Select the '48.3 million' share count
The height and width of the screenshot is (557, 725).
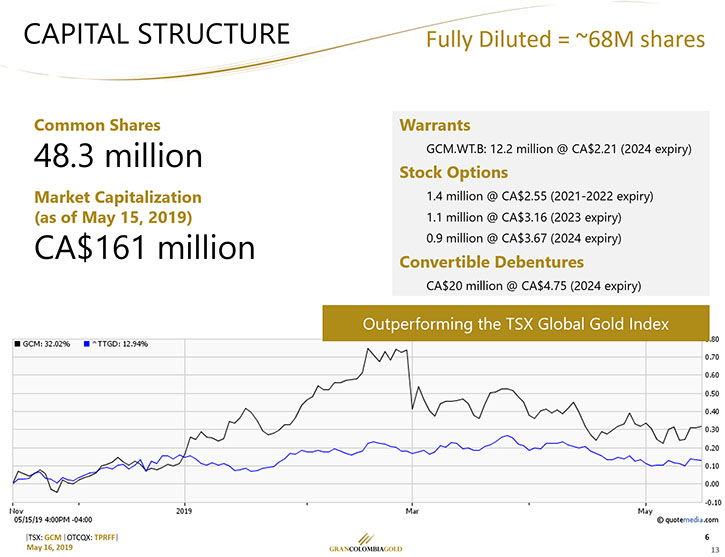coord(118,156)
